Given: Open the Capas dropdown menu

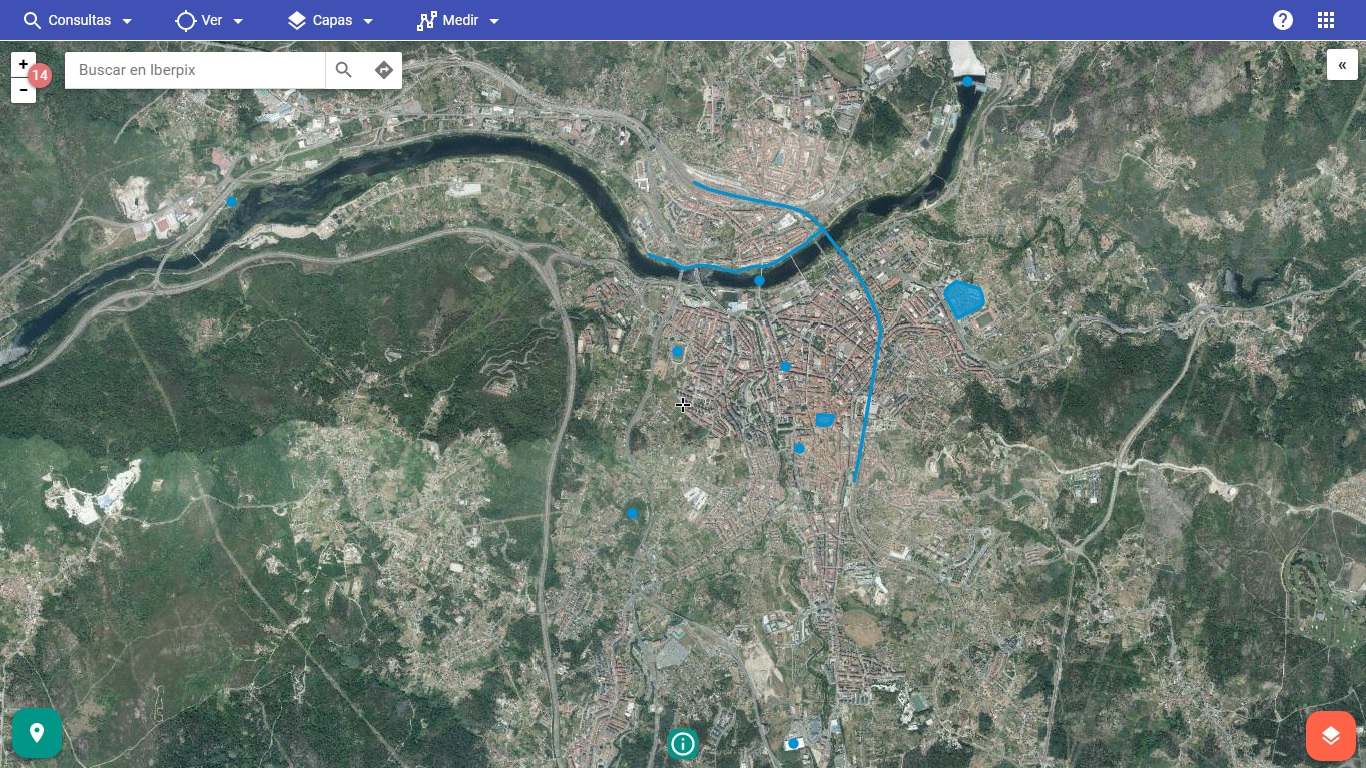Looking at the screenshot, I should tap(331, 20).
